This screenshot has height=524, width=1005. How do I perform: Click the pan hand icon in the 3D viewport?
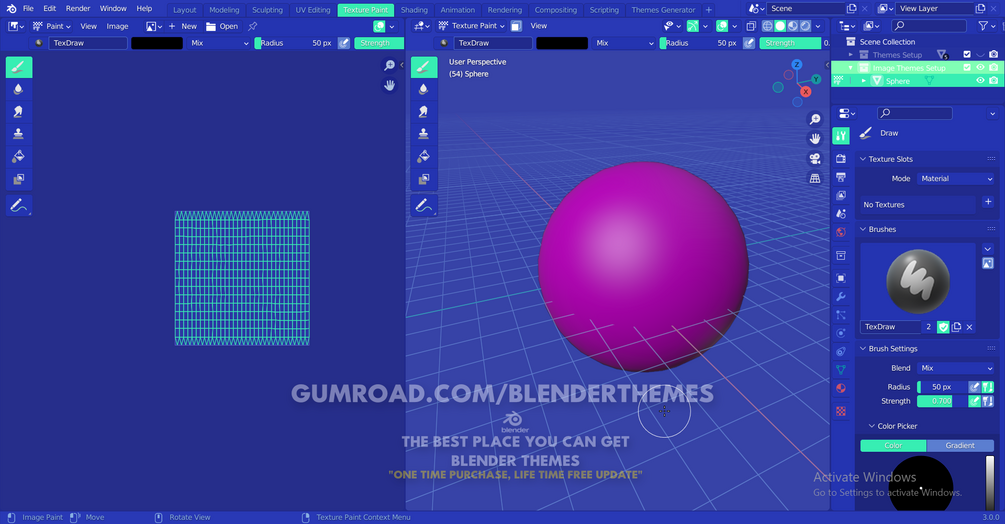(815, 138)
